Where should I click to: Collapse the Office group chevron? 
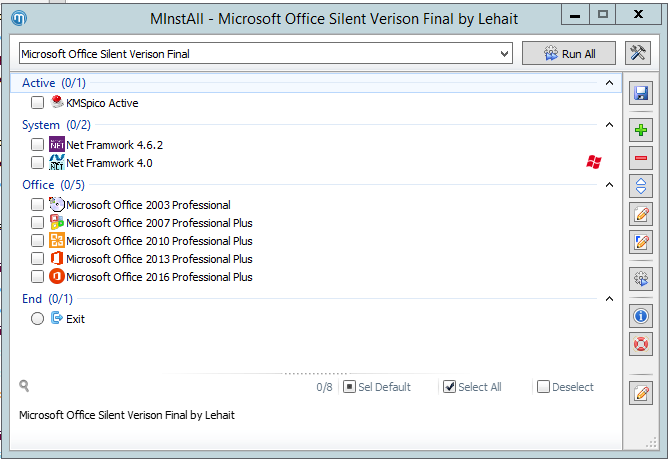(609, 184)
